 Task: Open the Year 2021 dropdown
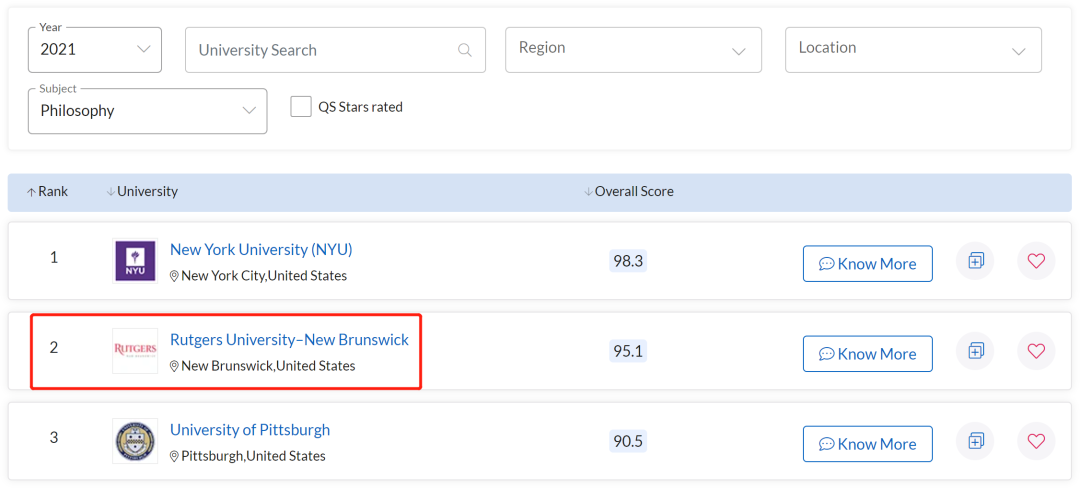click(95, 49)
